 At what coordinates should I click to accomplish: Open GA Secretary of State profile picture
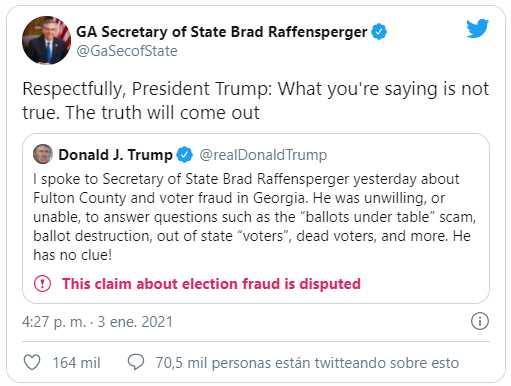tap(46, 40)
